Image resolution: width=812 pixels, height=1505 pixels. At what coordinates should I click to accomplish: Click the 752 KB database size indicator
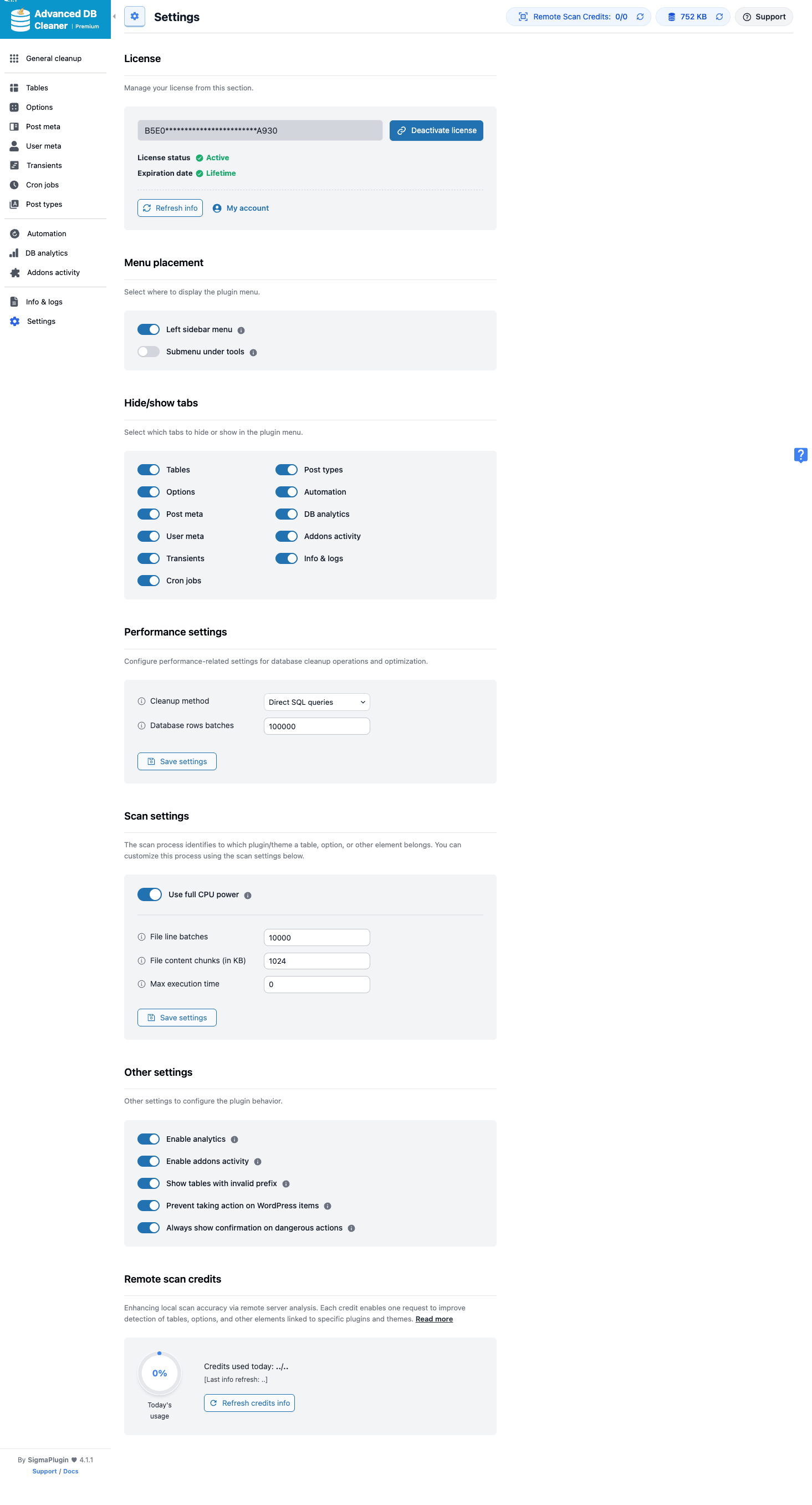tap(693, 17)
